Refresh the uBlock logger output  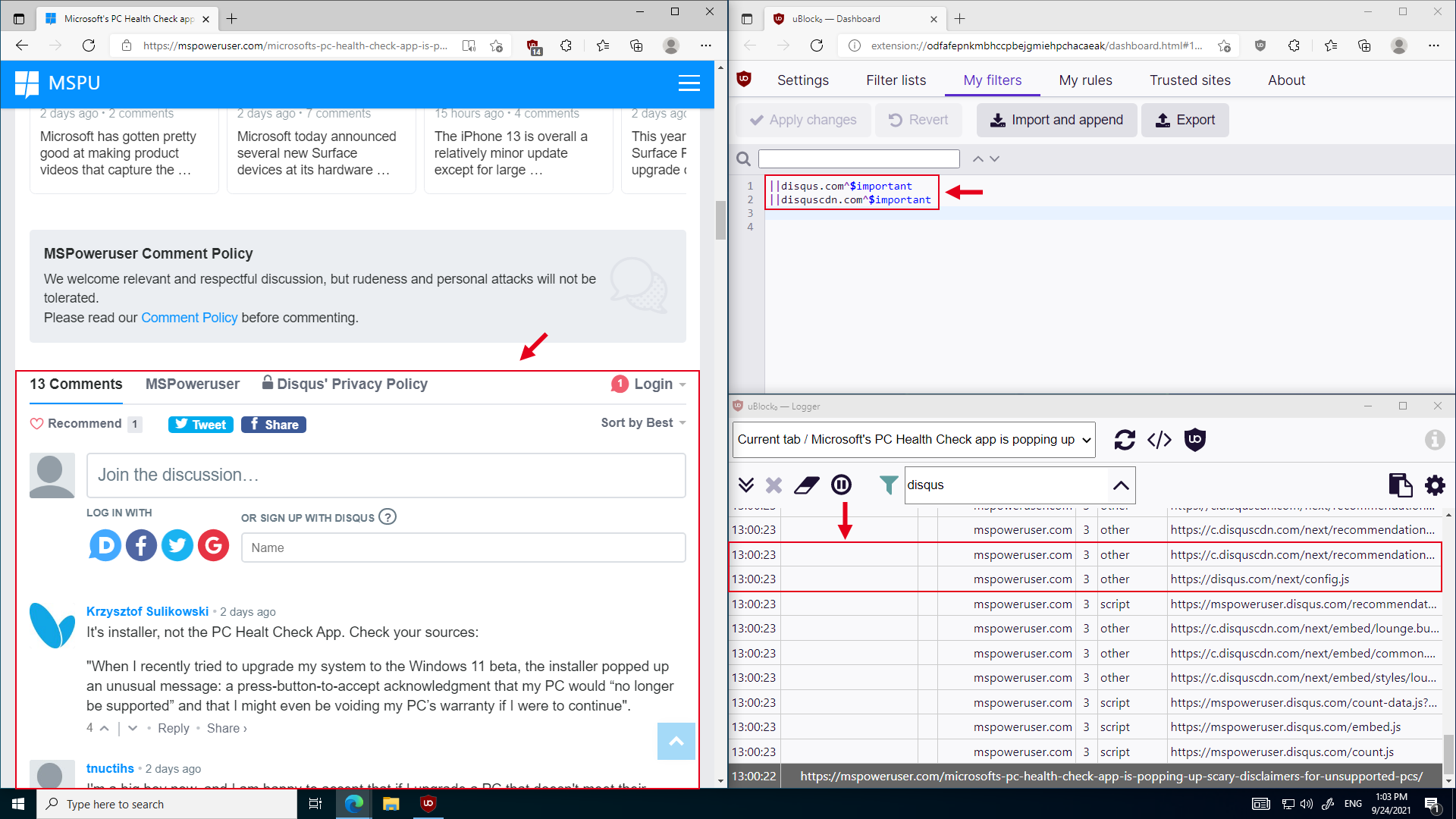pyautogui.click(x=1125, y=440)
